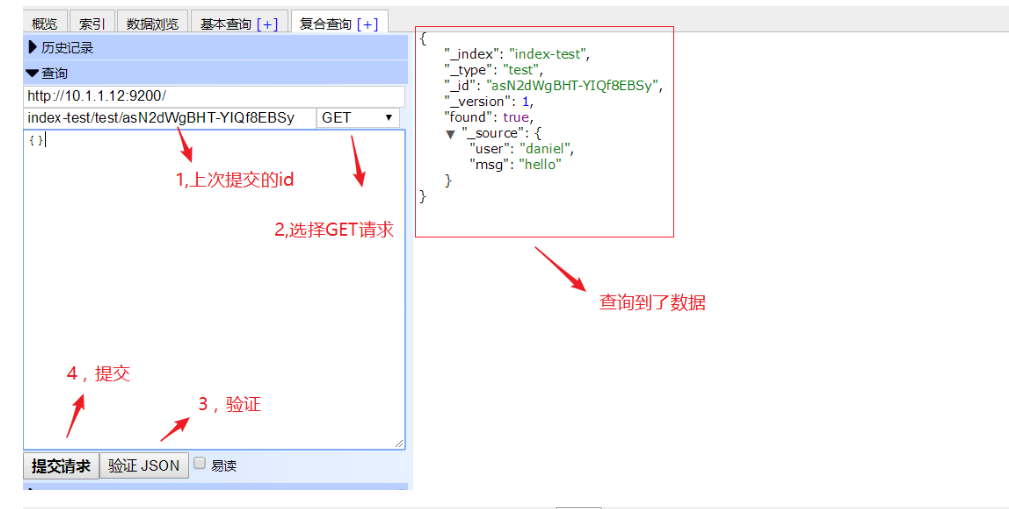Open the GET request method dropdown
Screen dimensions: 1009x509
pos(358,118)
